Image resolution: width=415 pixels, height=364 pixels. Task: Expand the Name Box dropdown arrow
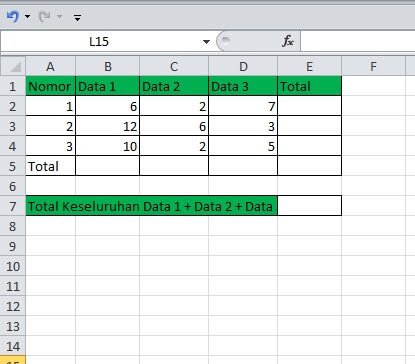(206, 42)
